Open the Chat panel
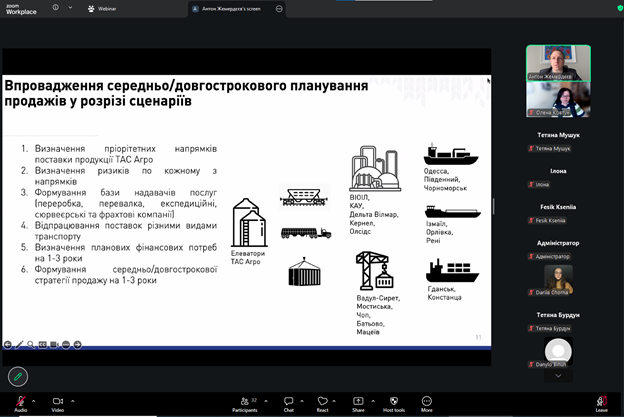 (x=288, y=400)
